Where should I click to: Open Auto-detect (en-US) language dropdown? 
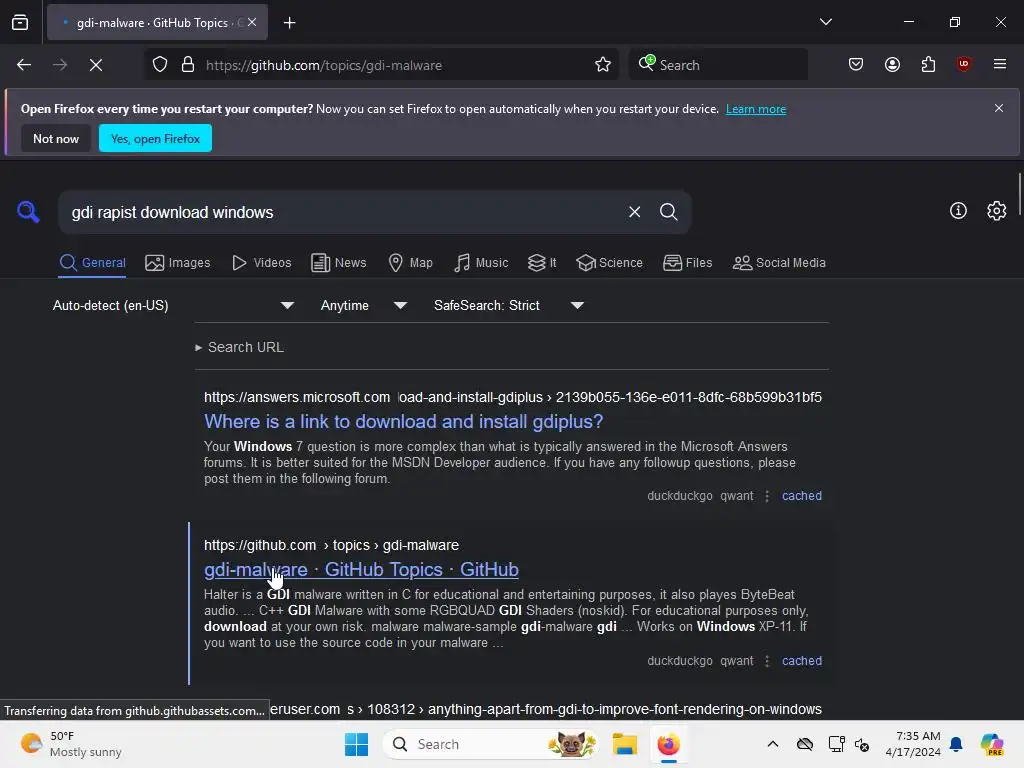173,306
